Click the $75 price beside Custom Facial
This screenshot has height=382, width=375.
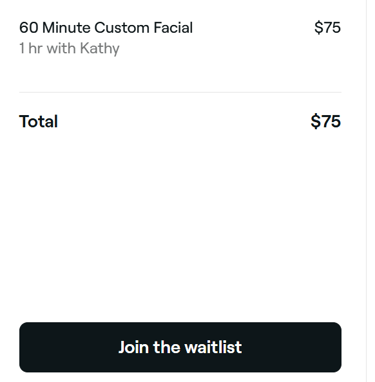pos(327,28)
